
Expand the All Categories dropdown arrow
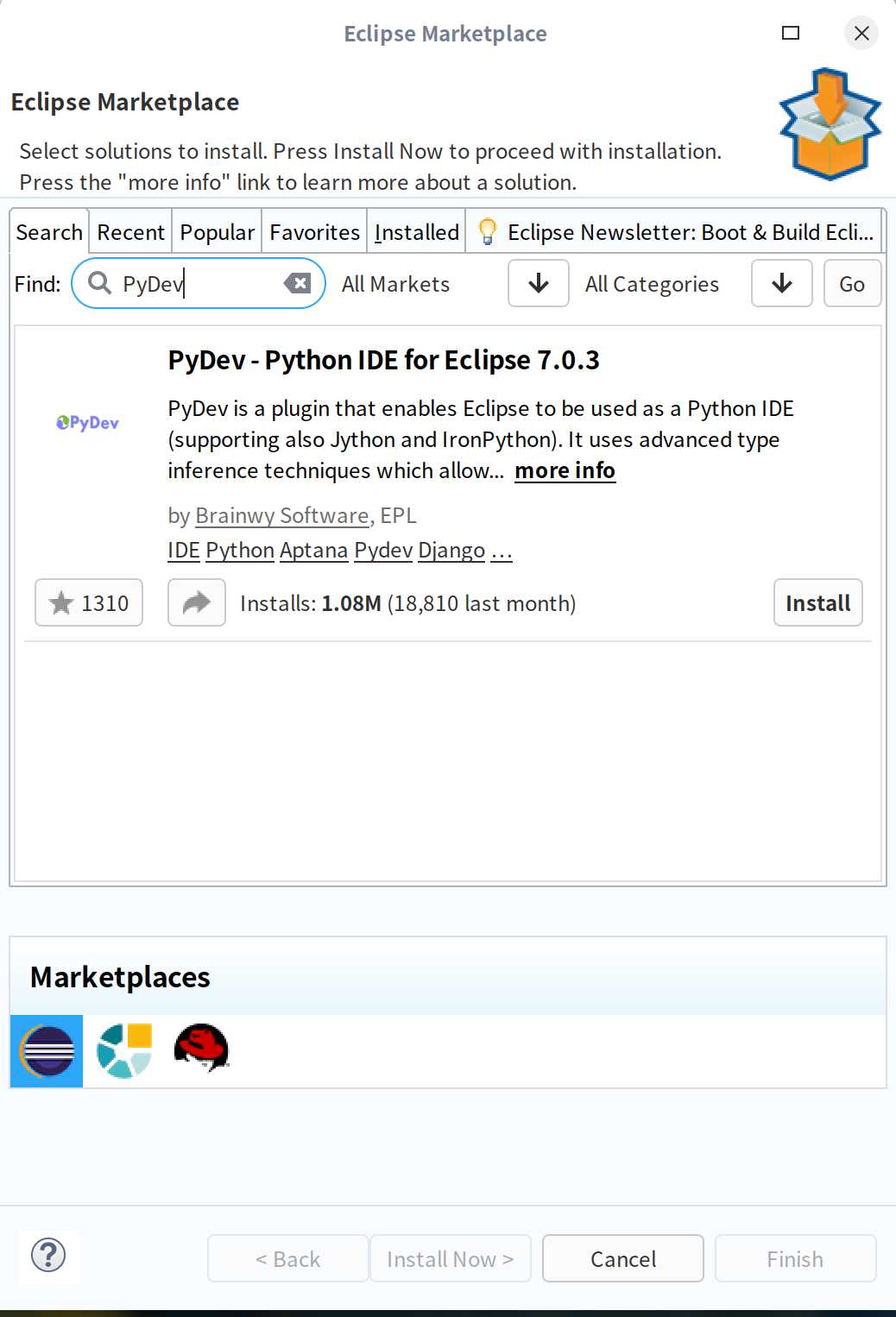[782, 283]
